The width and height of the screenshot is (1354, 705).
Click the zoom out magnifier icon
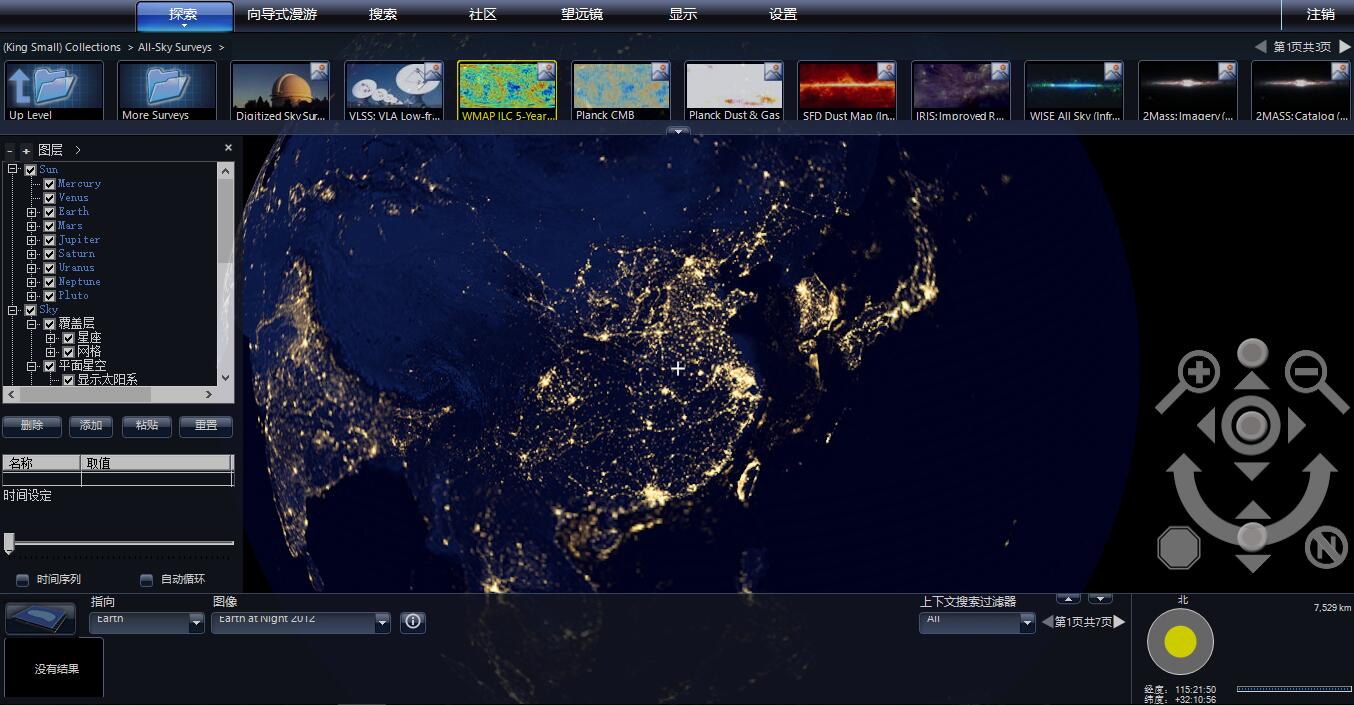pos(1305,374)
